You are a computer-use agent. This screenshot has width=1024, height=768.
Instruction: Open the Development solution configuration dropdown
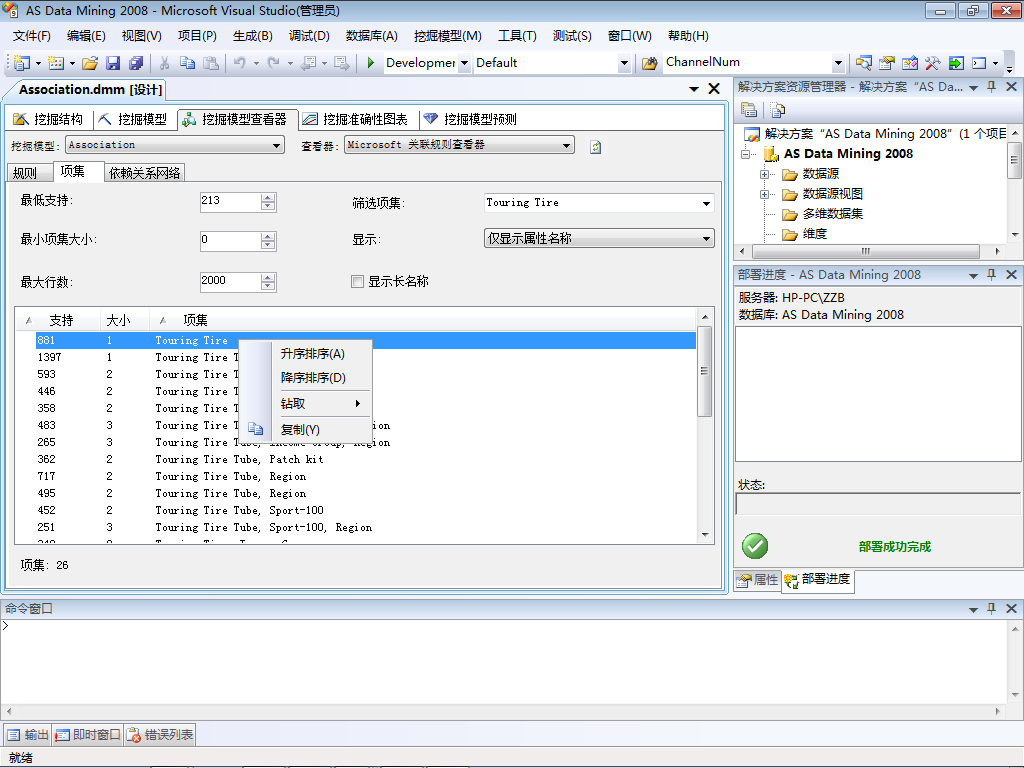click(464, 63)
